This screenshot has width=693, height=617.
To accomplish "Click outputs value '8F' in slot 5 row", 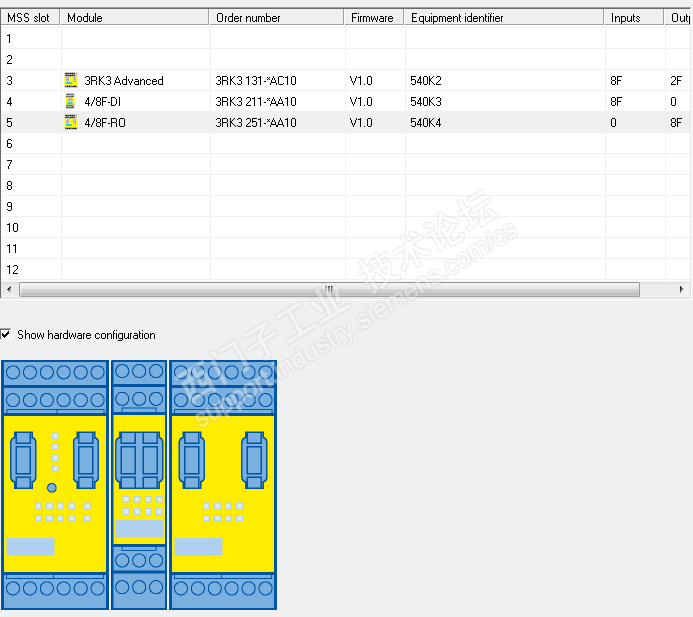I will click(x=676, y=122).
